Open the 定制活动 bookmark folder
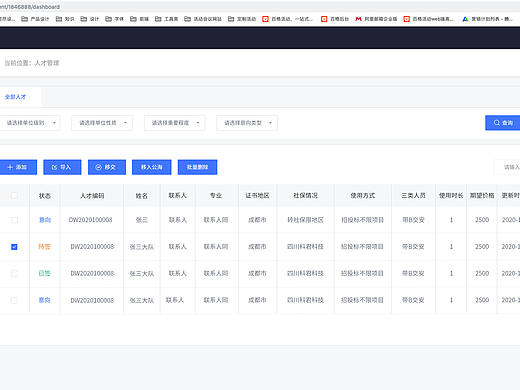520x390 pixels. 242,19
